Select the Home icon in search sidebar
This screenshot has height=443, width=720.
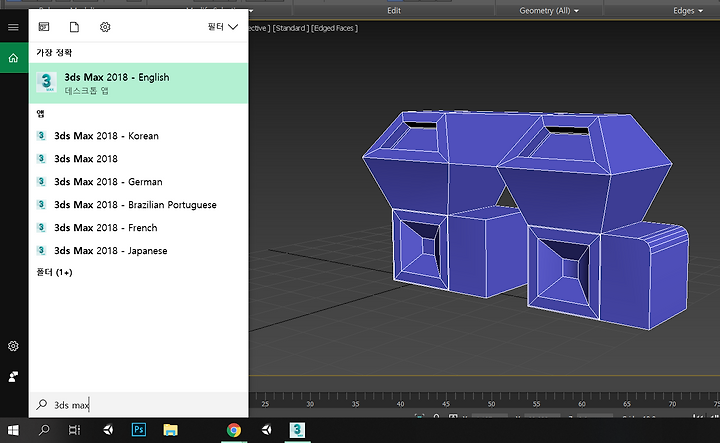click(x=13, y=58)
